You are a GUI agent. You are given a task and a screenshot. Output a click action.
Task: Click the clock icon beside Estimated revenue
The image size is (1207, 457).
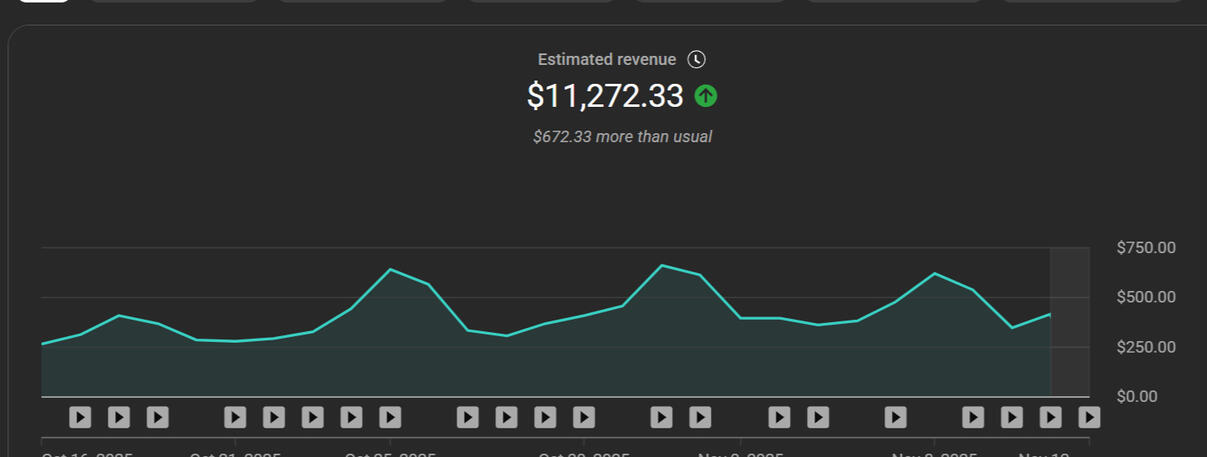pos(697,60)
